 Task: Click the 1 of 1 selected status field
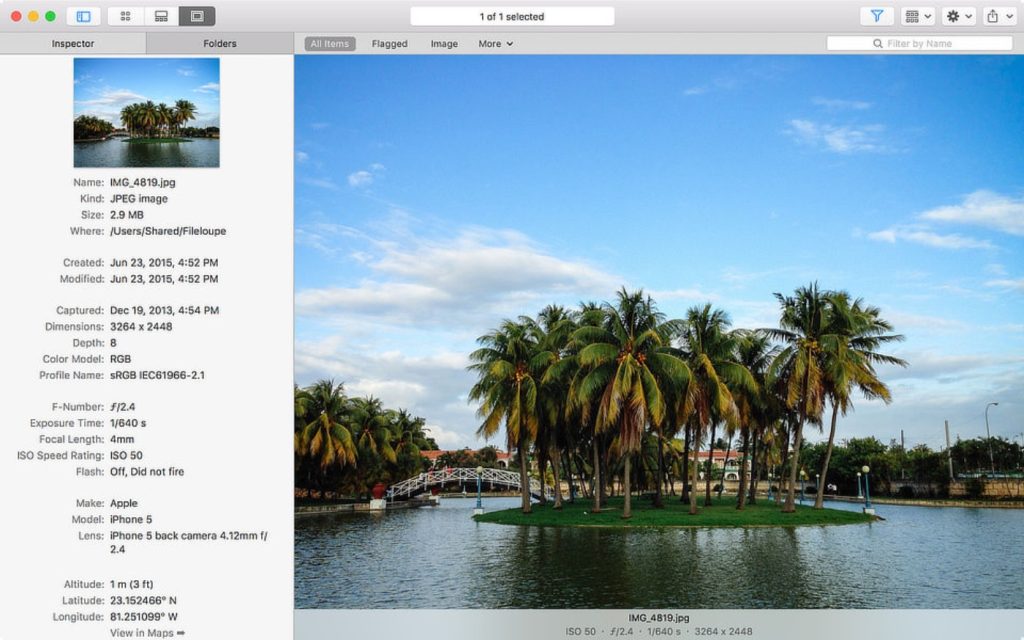pyautogui.click(x=512, y=16)
